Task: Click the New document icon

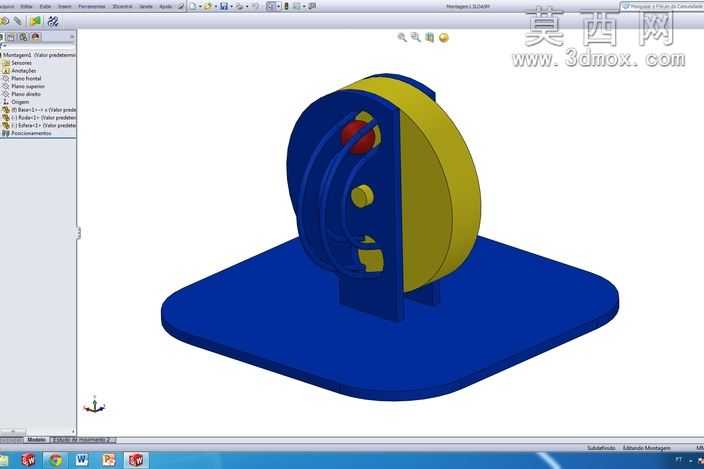Action: 193,6
